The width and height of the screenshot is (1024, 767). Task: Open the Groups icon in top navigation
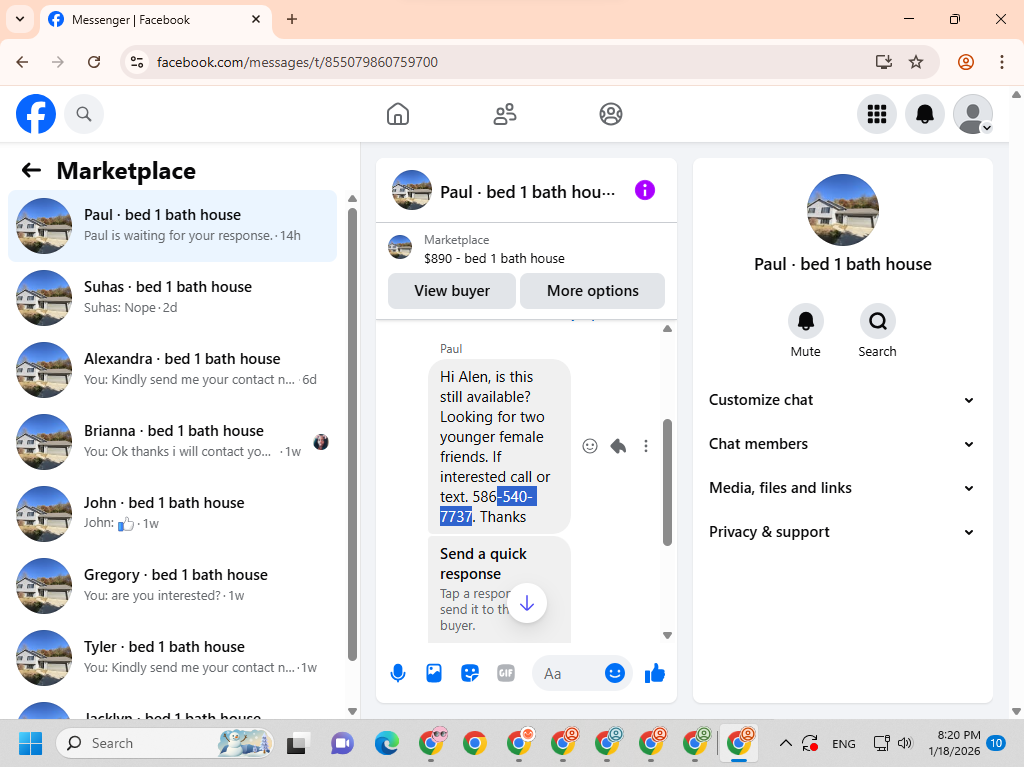point(611,114)
